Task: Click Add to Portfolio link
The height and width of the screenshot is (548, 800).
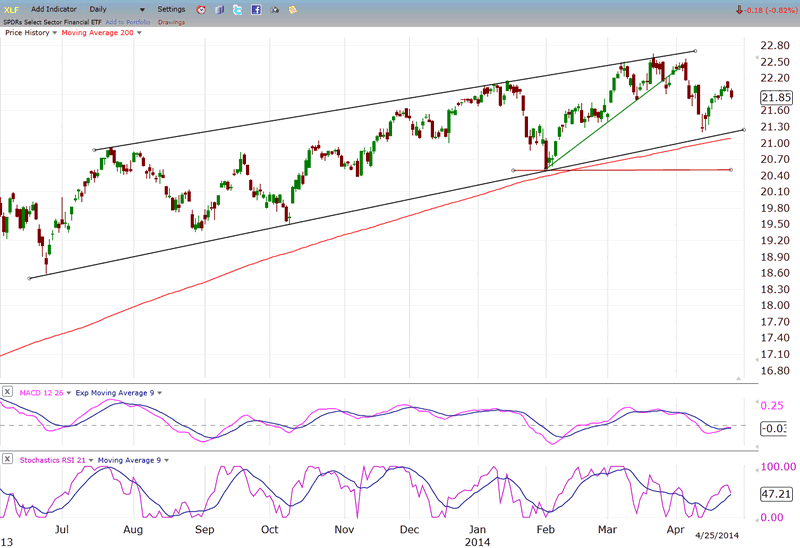Action: (x=128, y=22)
